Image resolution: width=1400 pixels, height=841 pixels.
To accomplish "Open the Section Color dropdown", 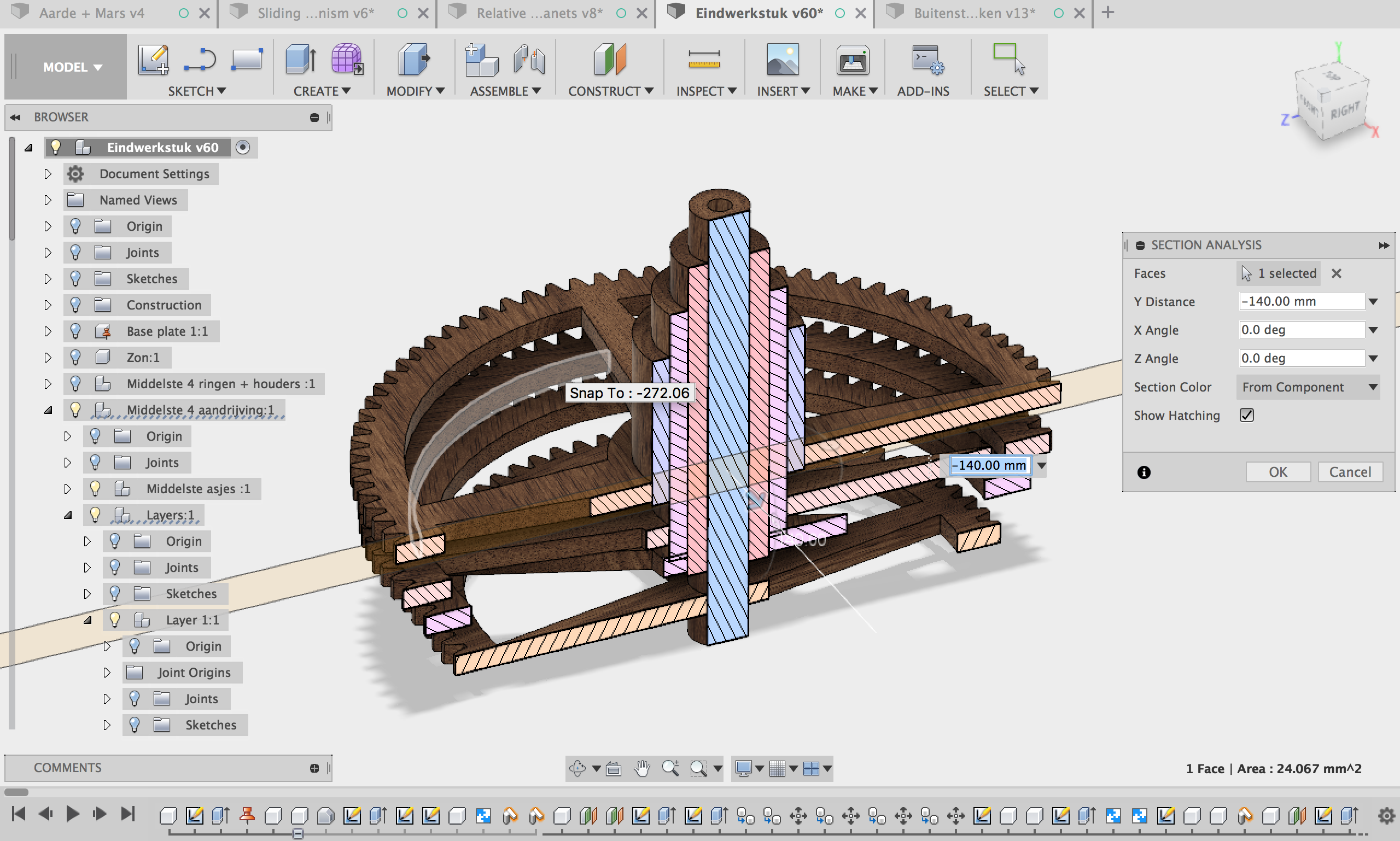I will pyautogui.click(x=1308, y=387).
